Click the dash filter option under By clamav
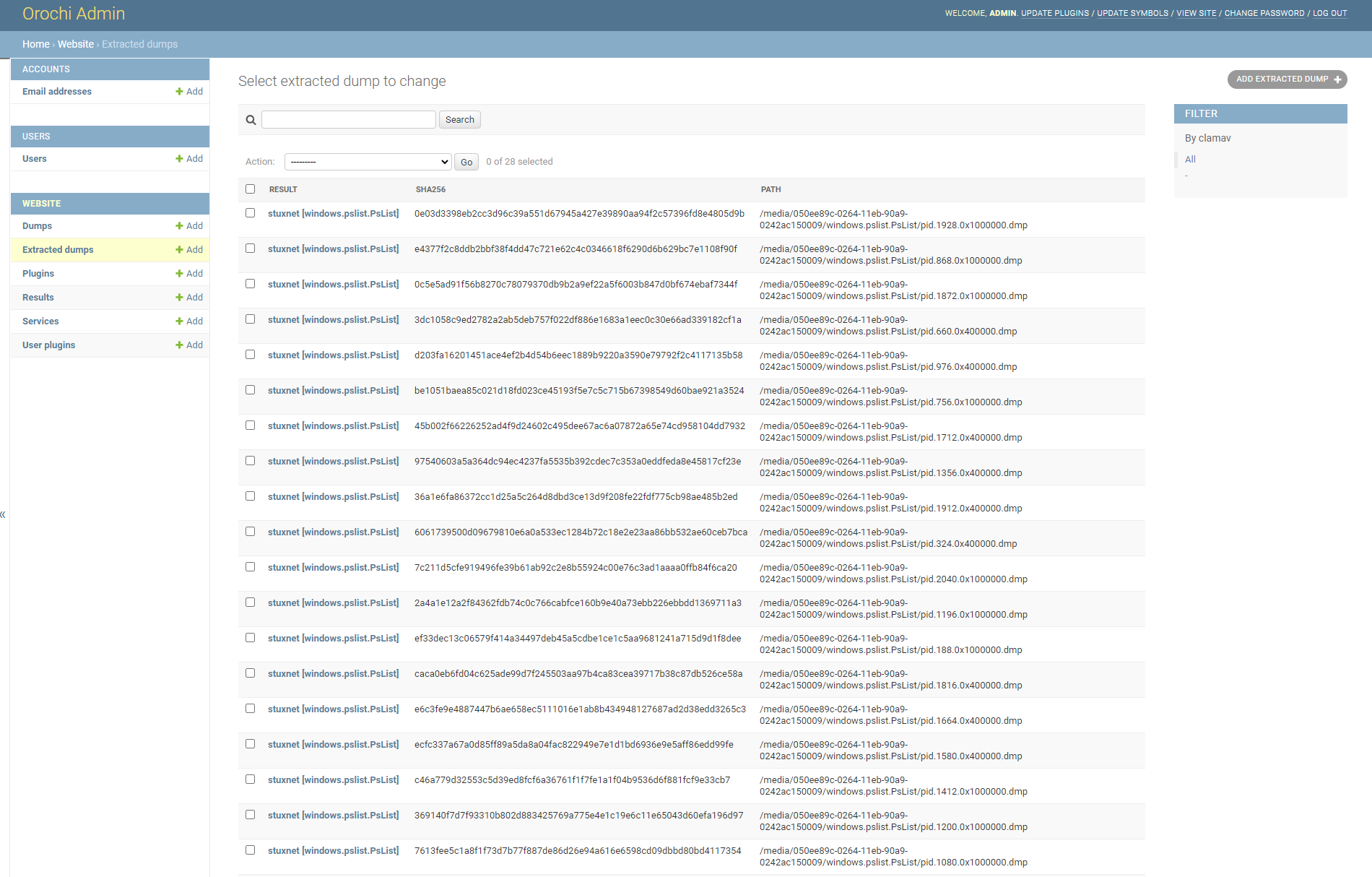The height and width of the screenshot is (877, 1372). pyautogui.click(x=1186, y=176)
